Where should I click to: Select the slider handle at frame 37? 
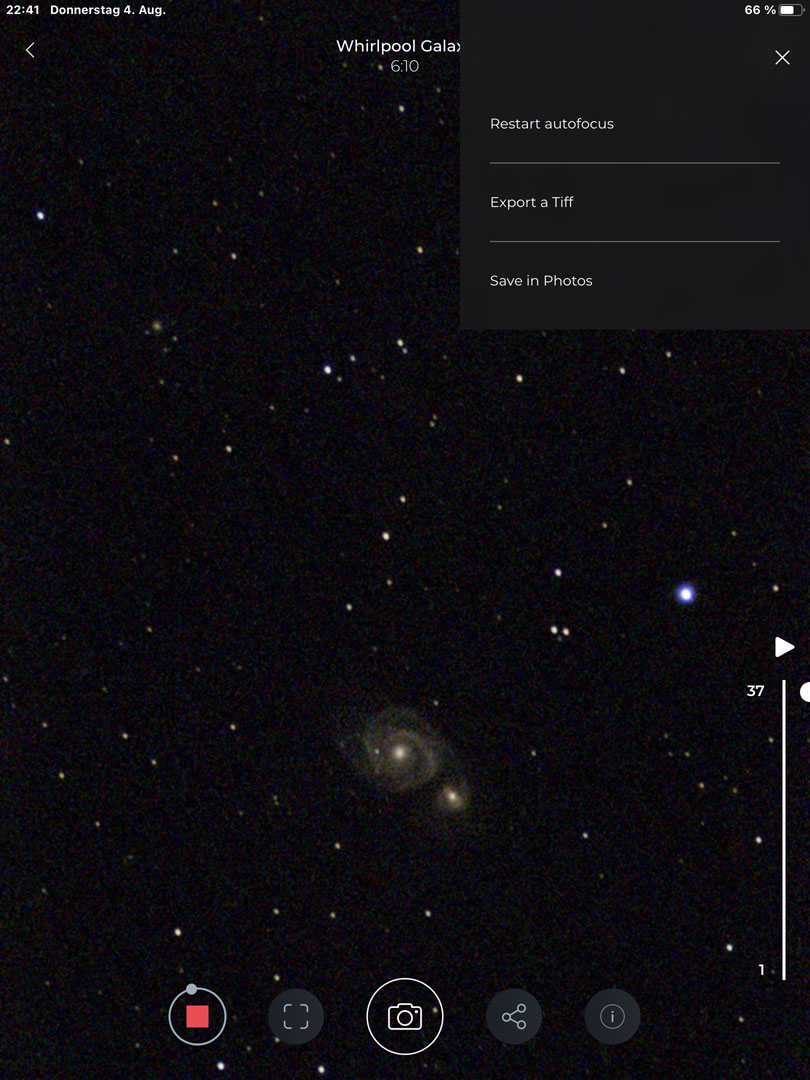tap(804, 692)
